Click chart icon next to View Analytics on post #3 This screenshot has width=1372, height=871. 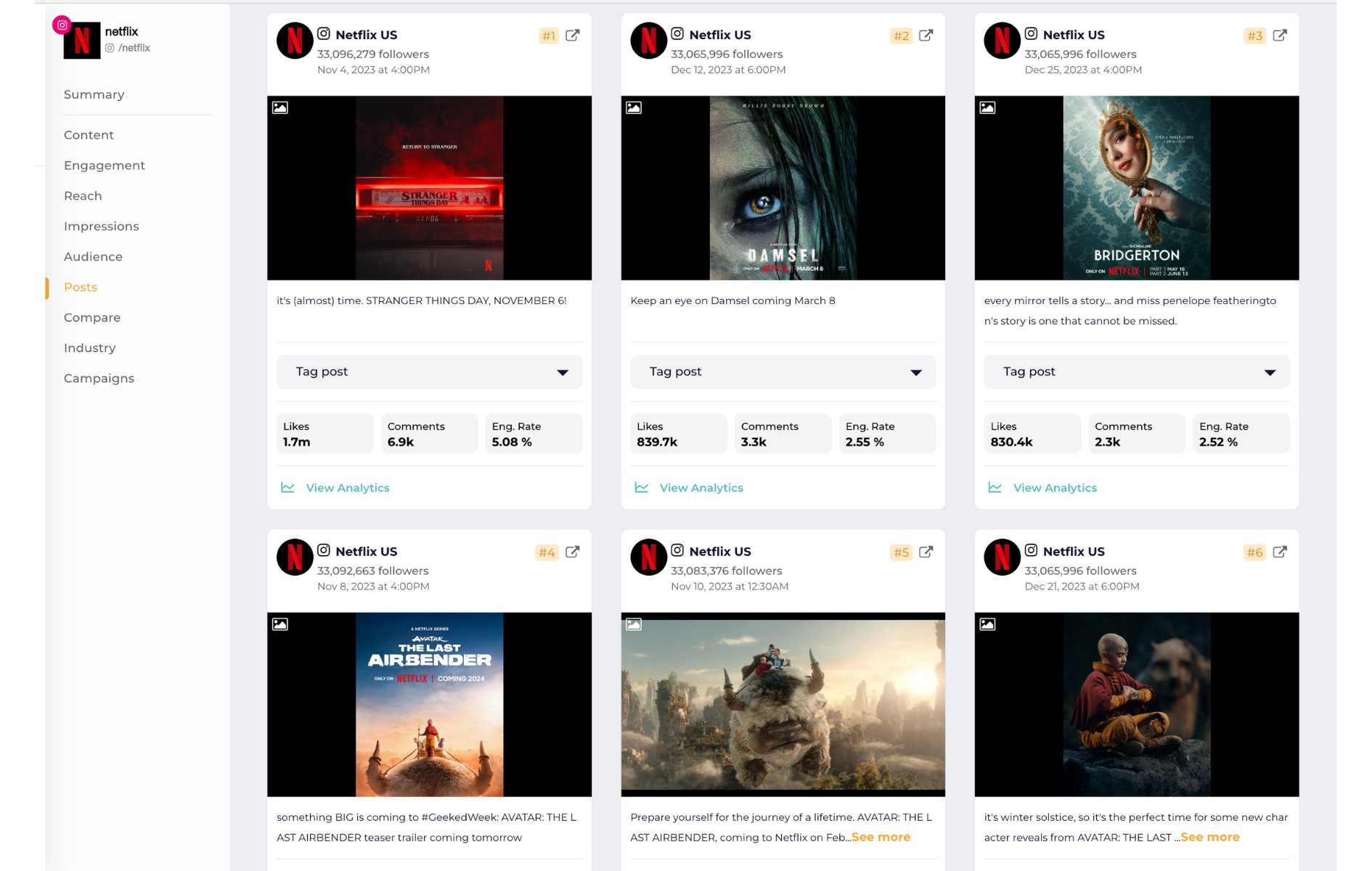click(995, 488)
